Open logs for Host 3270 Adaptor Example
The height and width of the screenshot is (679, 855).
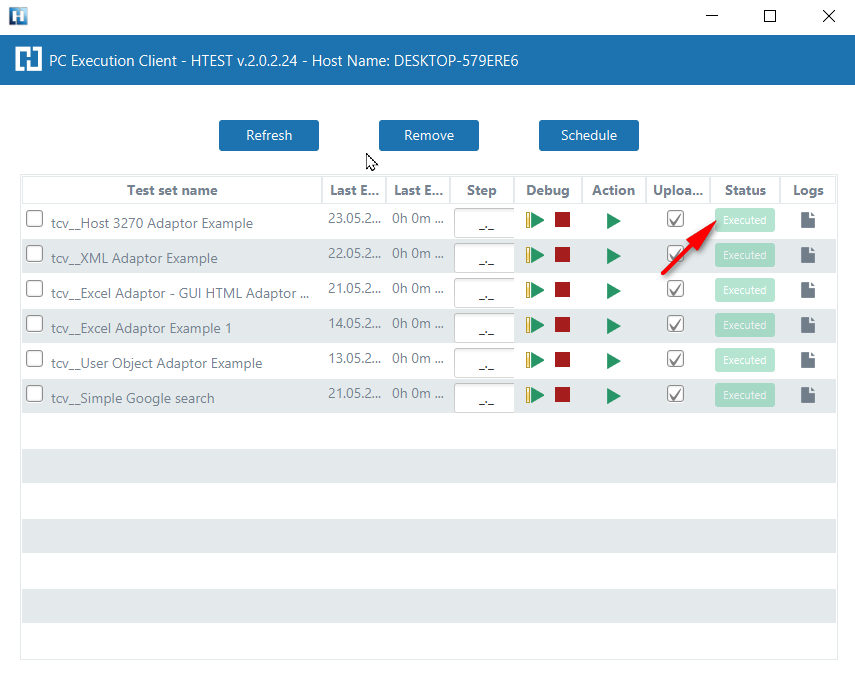808,220
